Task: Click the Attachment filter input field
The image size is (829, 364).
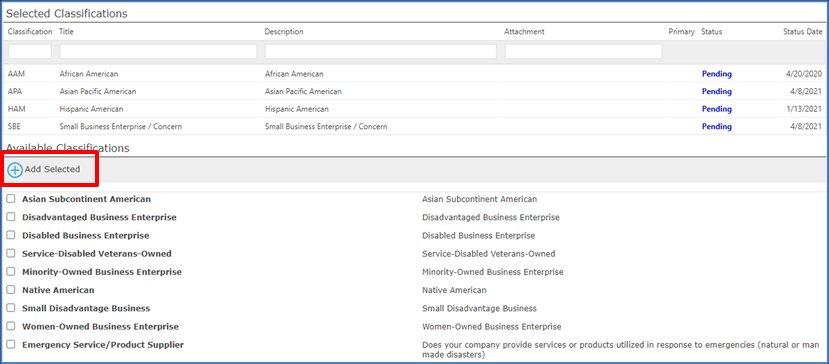Action: 583,51
